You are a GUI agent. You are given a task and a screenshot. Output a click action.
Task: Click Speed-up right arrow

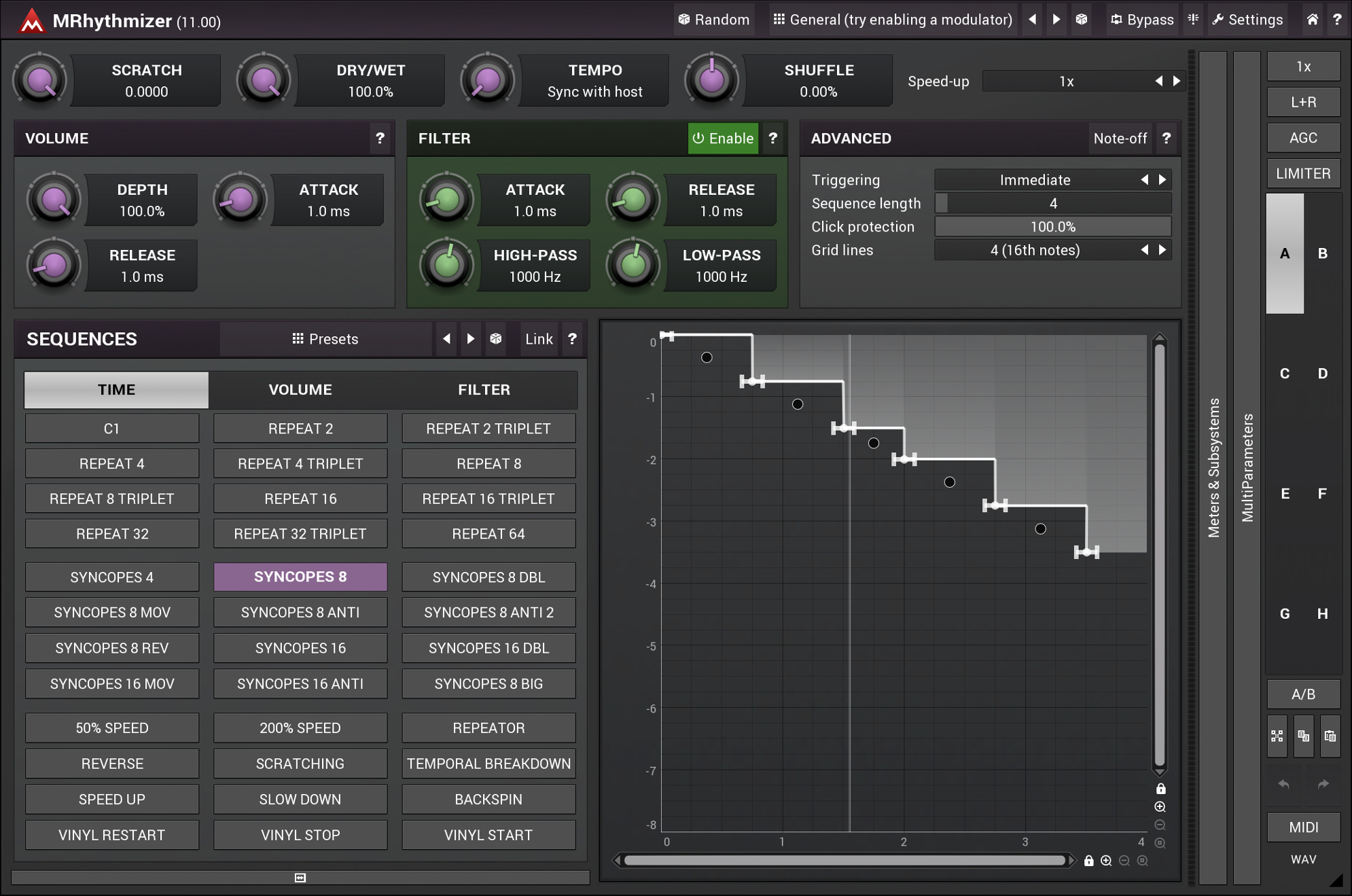(1176, 81)
